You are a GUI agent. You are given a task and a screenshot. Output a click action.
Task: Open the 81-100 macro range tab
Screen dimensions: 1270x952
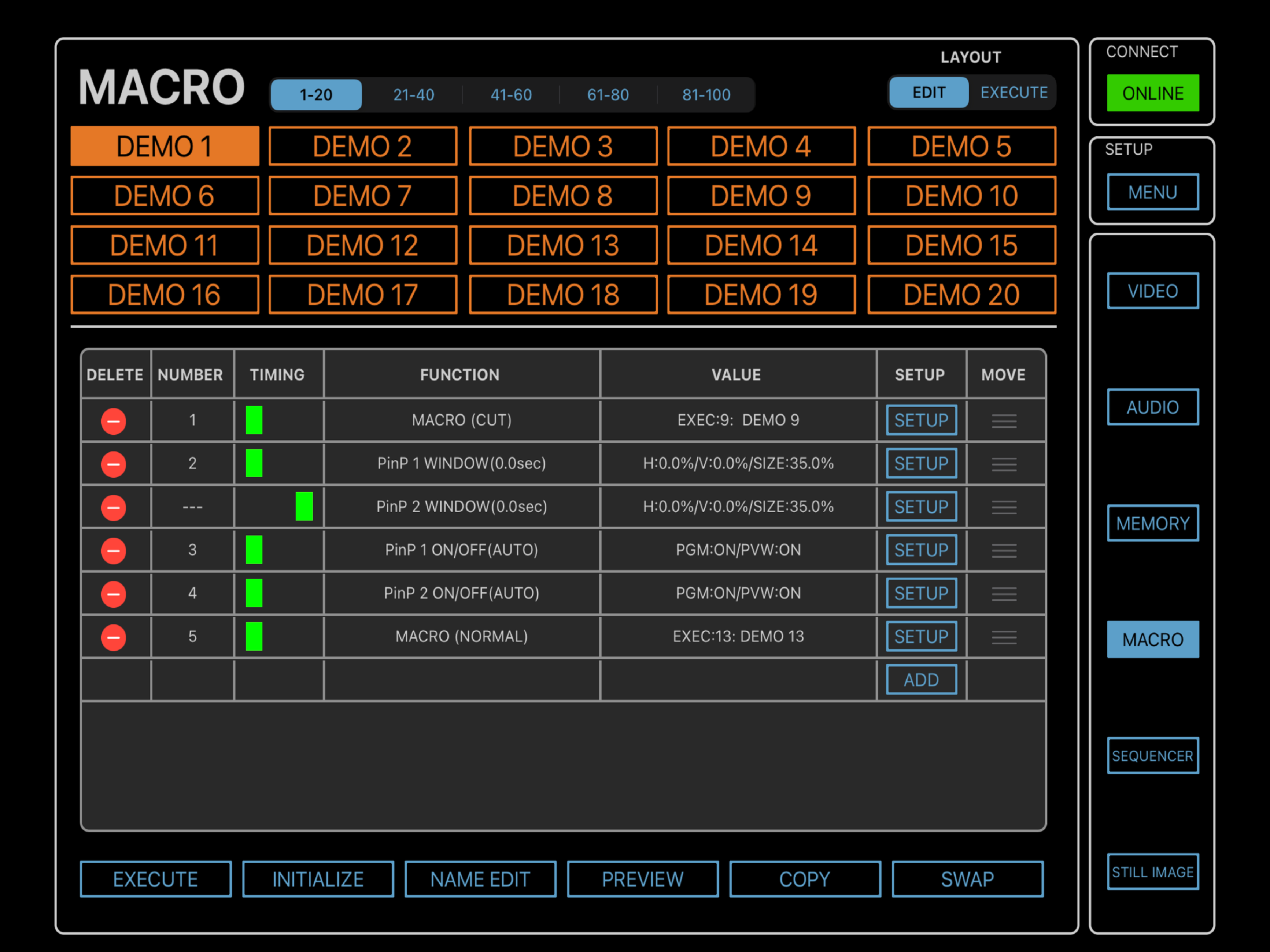pyautogui.click(x=706, y=95)
